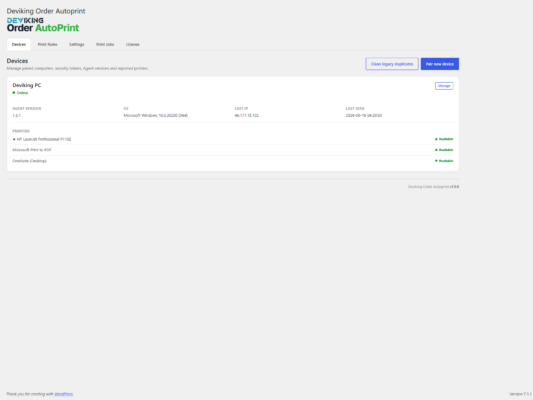Select the OneNote (Desktop) printer row

point(233,161)
